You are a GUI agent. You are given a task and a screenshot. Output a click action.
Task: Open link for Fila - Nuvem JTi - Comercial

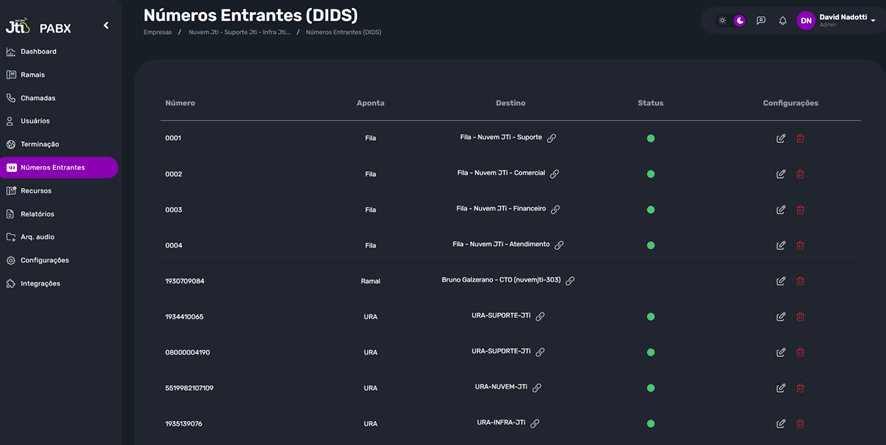point(554,173)
